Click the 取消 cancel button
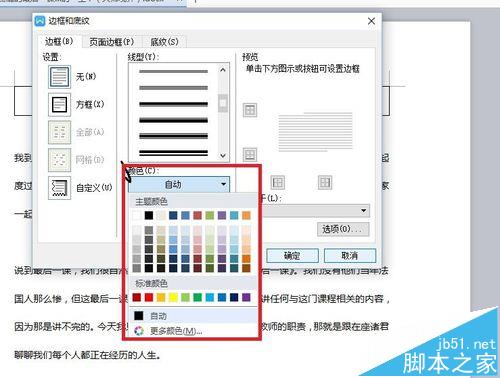The image size is (500, 378). click(350, 256)
